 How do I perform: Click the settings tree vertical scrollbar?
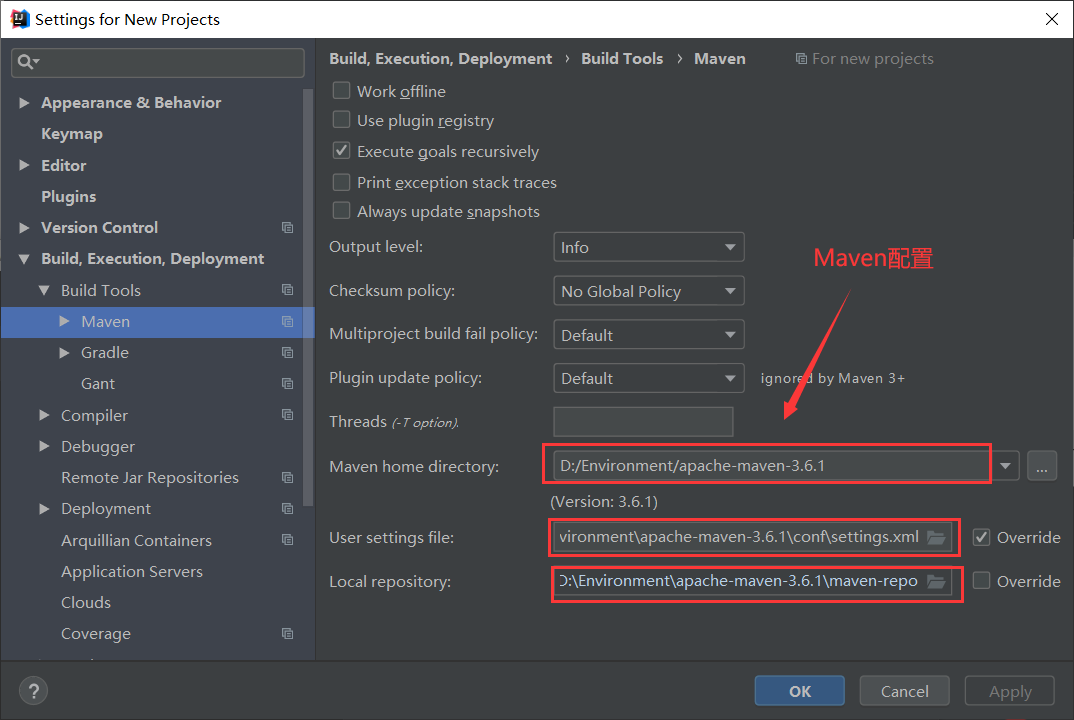pos(308,298)
